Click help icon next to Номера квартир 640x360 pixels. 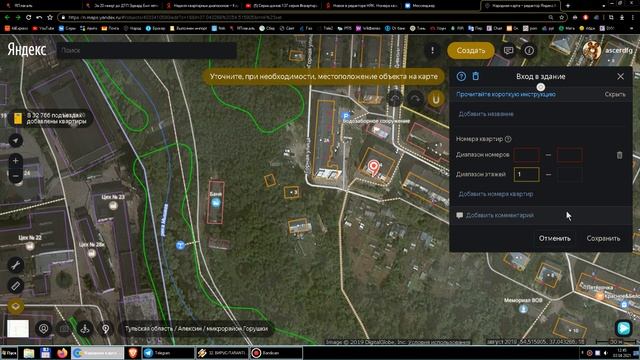(508, 139)
